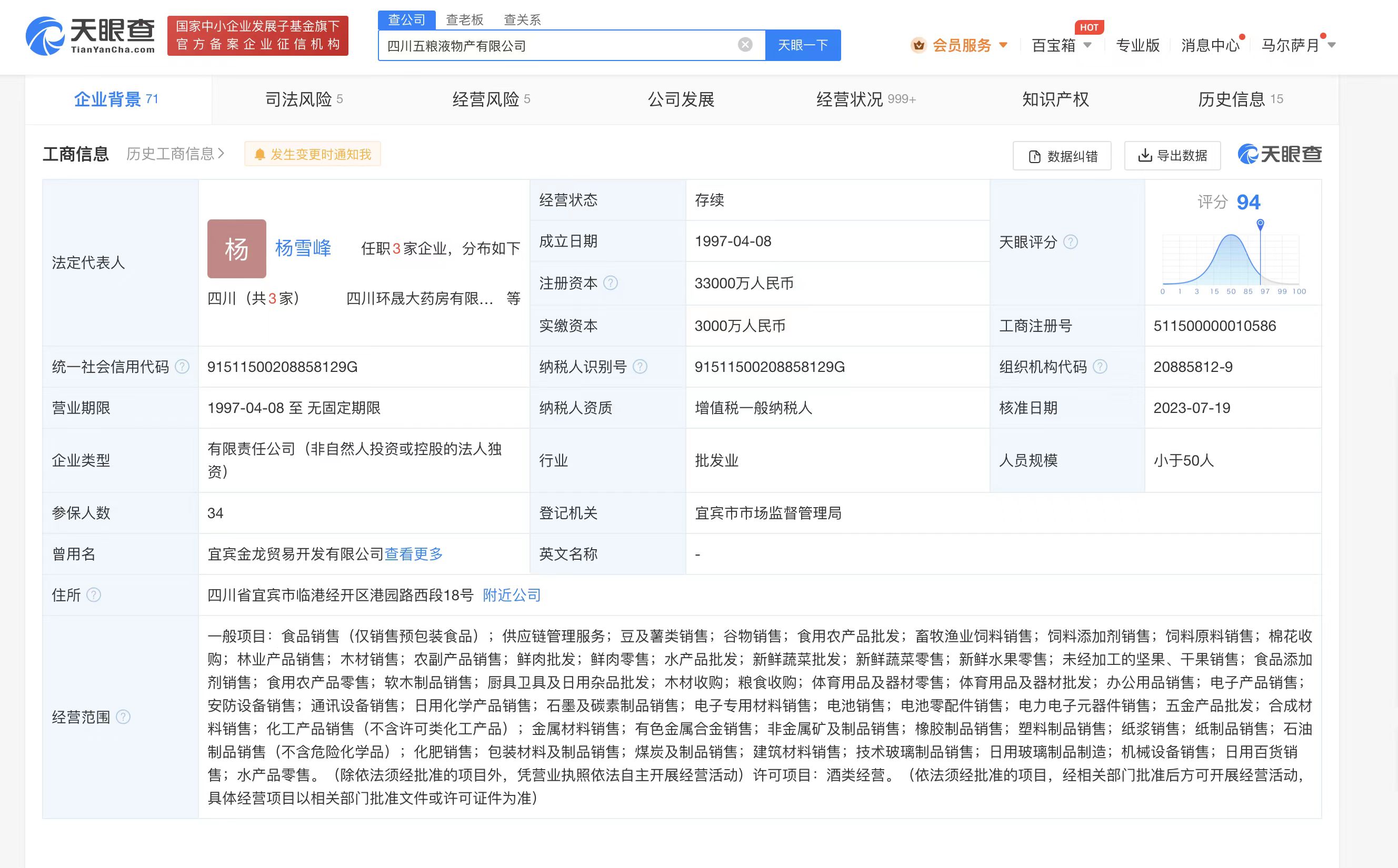Click the bell icon on change notification
Viewport: 1398px width, 868px height.
259,155
